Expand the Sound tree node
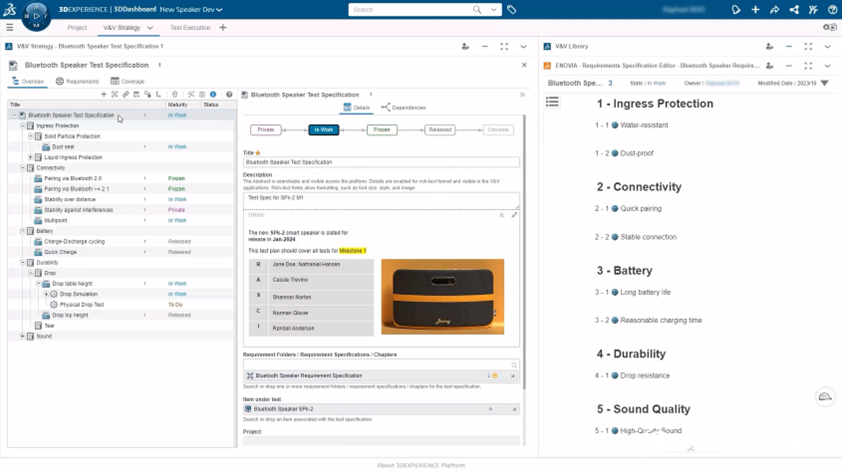 (23, 336)
